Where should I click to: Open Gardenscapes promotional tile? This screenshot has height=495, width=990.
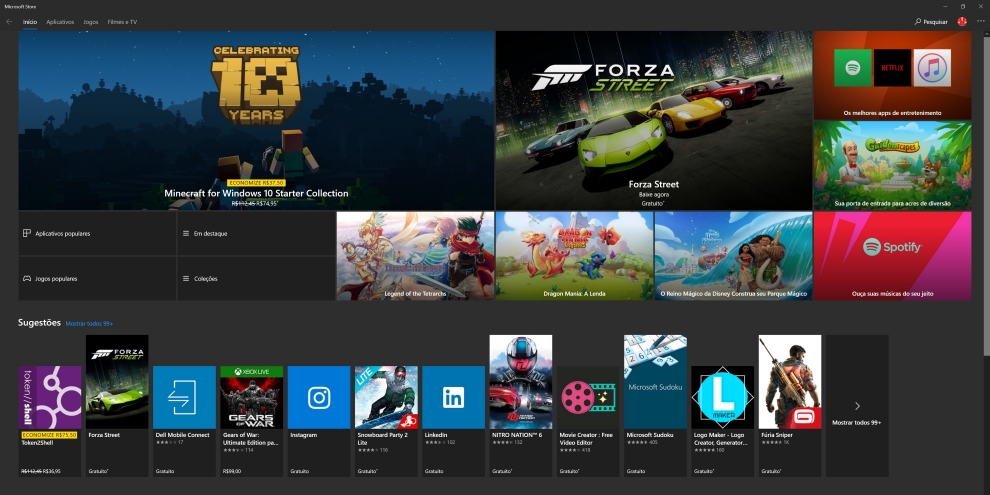coord(892,165)
